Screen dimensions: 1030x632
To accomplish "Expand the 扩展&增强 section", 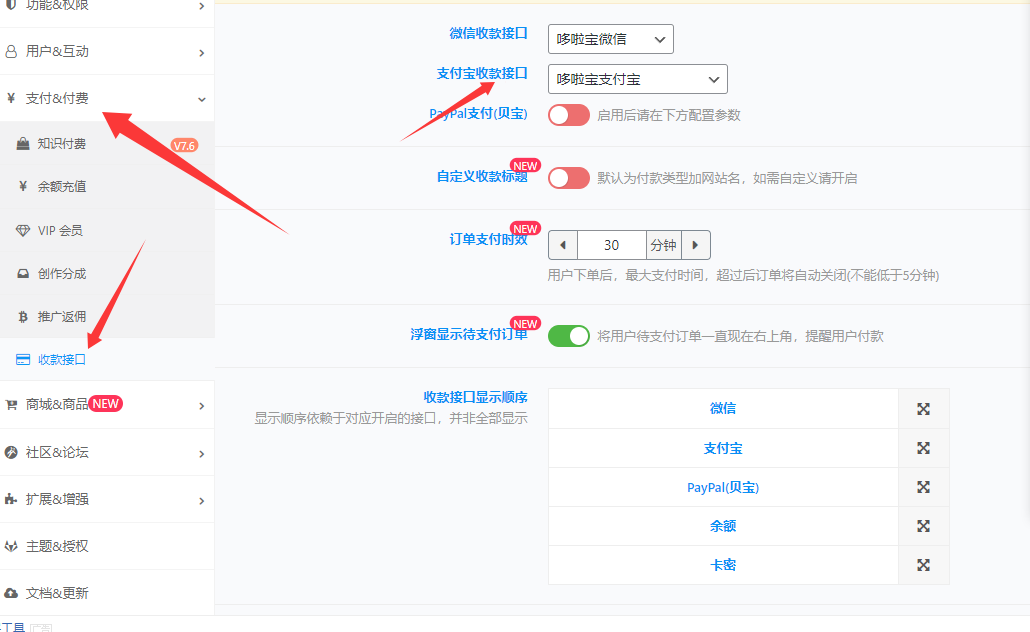I will [x=60, y=498].
